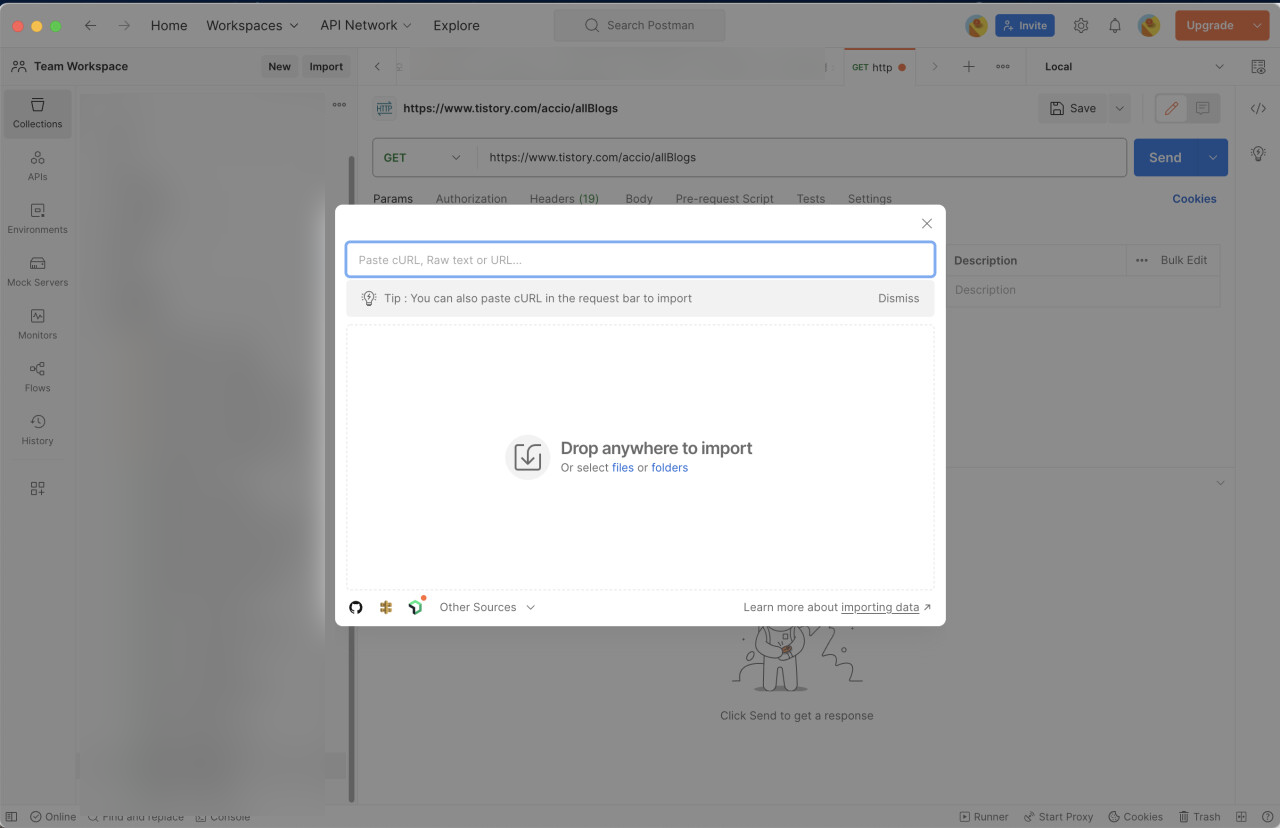Open Environments sidebar panel
This screenshot has height=828, width=1280.
tap(38, 219)
